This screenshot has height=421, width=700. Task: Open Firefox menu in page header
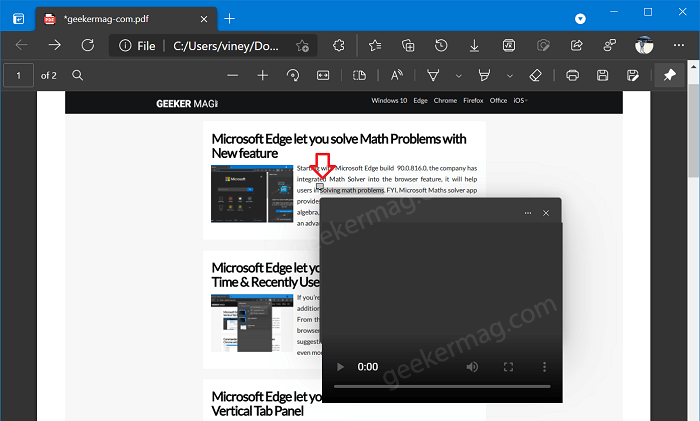pos(473,101)
